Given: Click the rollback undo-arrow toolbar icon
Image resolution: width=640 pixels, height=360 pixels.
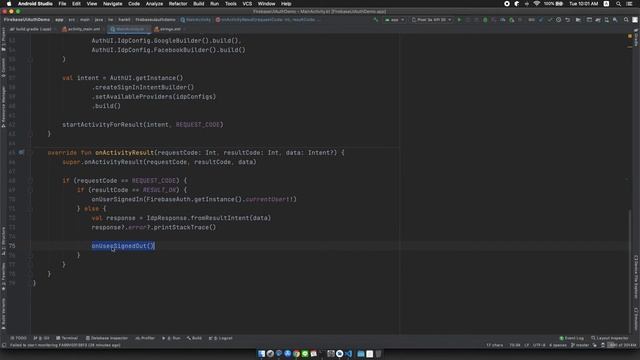Looking at the screenshot, I should 567,20.
